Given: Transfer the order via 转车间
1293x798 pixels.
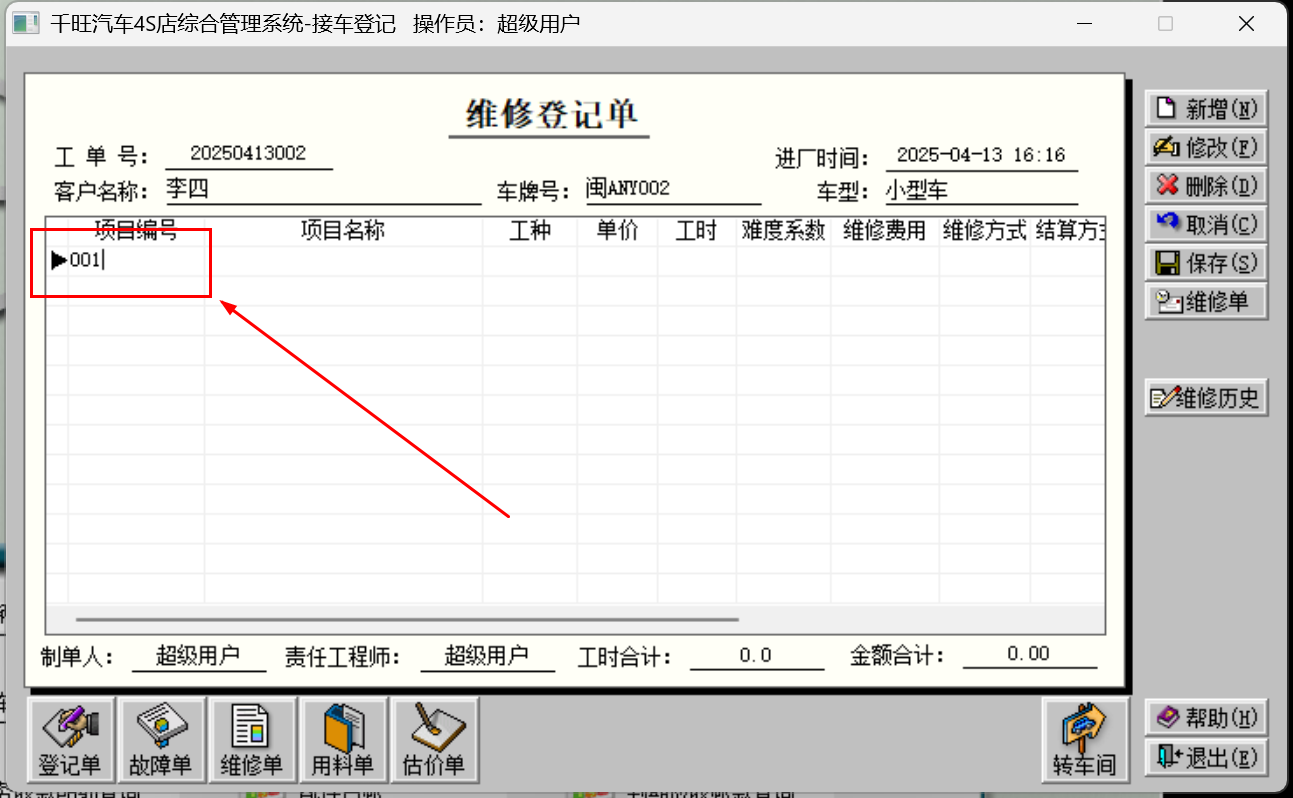Looking at the screenshot, I should [1085, 740].
